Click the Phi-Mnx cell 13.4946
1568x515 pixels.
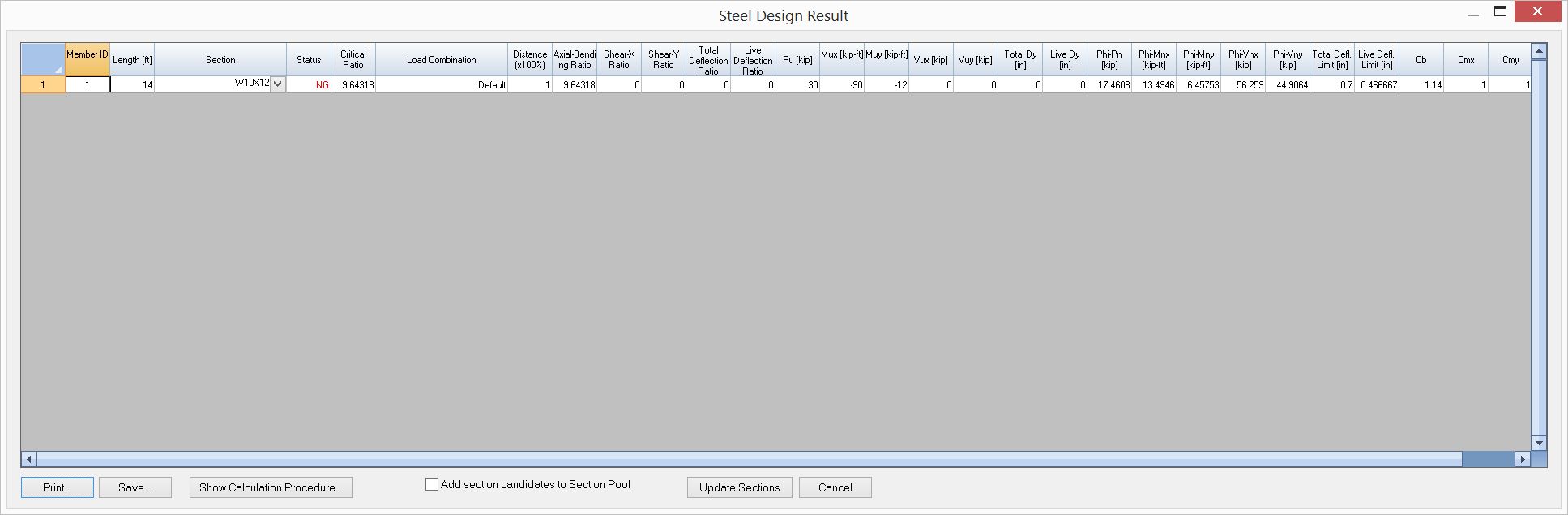pos(1154,84)
